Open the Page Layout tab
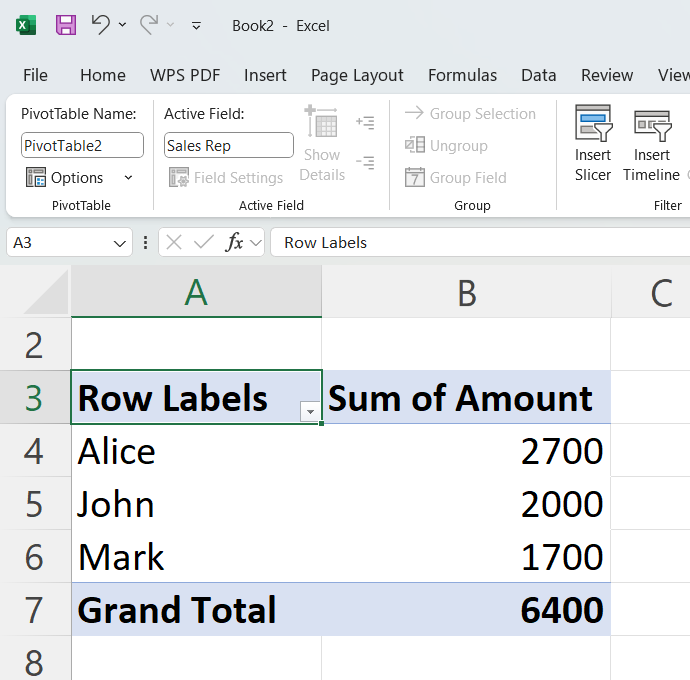This screenshot has width=690, height=680. point(357,75)
